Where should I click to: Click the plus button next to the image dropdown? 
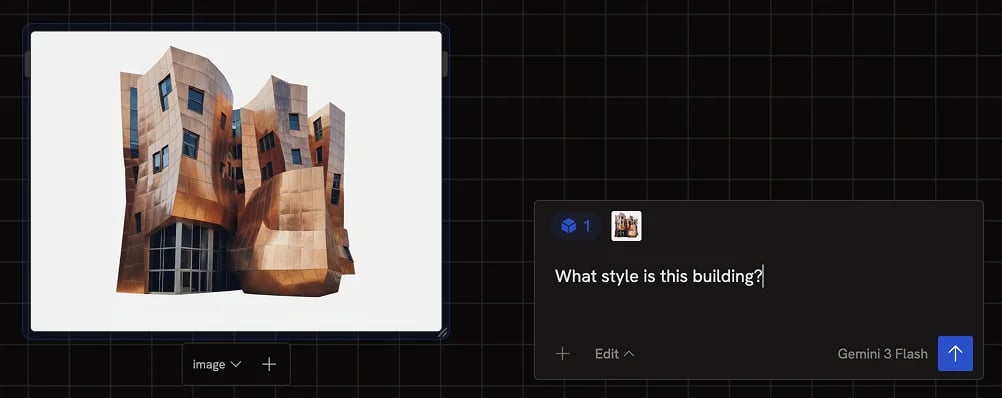coord(270,364)
